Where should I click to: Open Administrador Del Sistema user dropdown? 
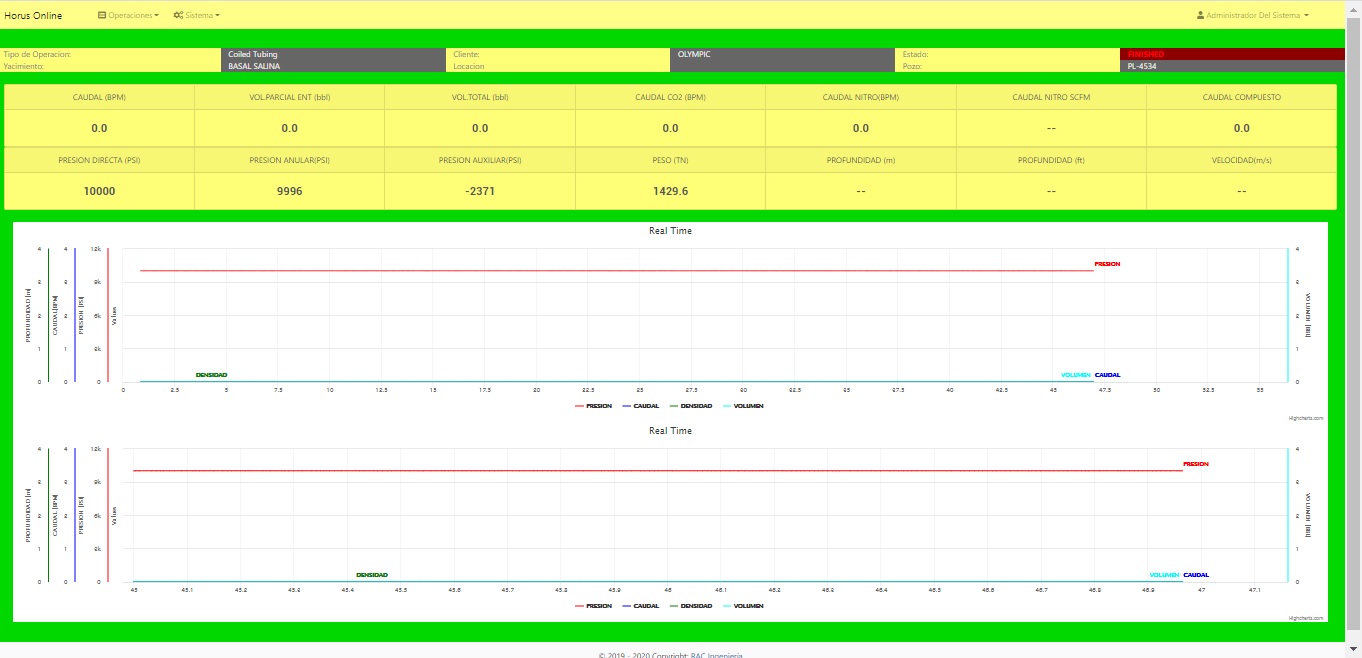coord(1254,16)
